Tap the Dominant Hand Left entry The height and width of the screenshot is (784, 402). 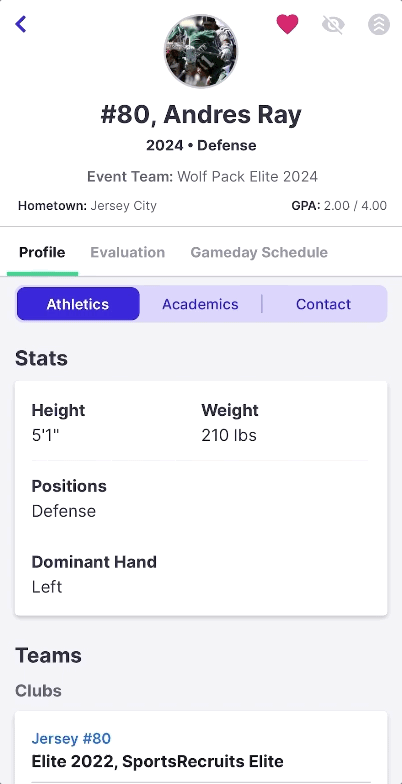tap(94, 574)
